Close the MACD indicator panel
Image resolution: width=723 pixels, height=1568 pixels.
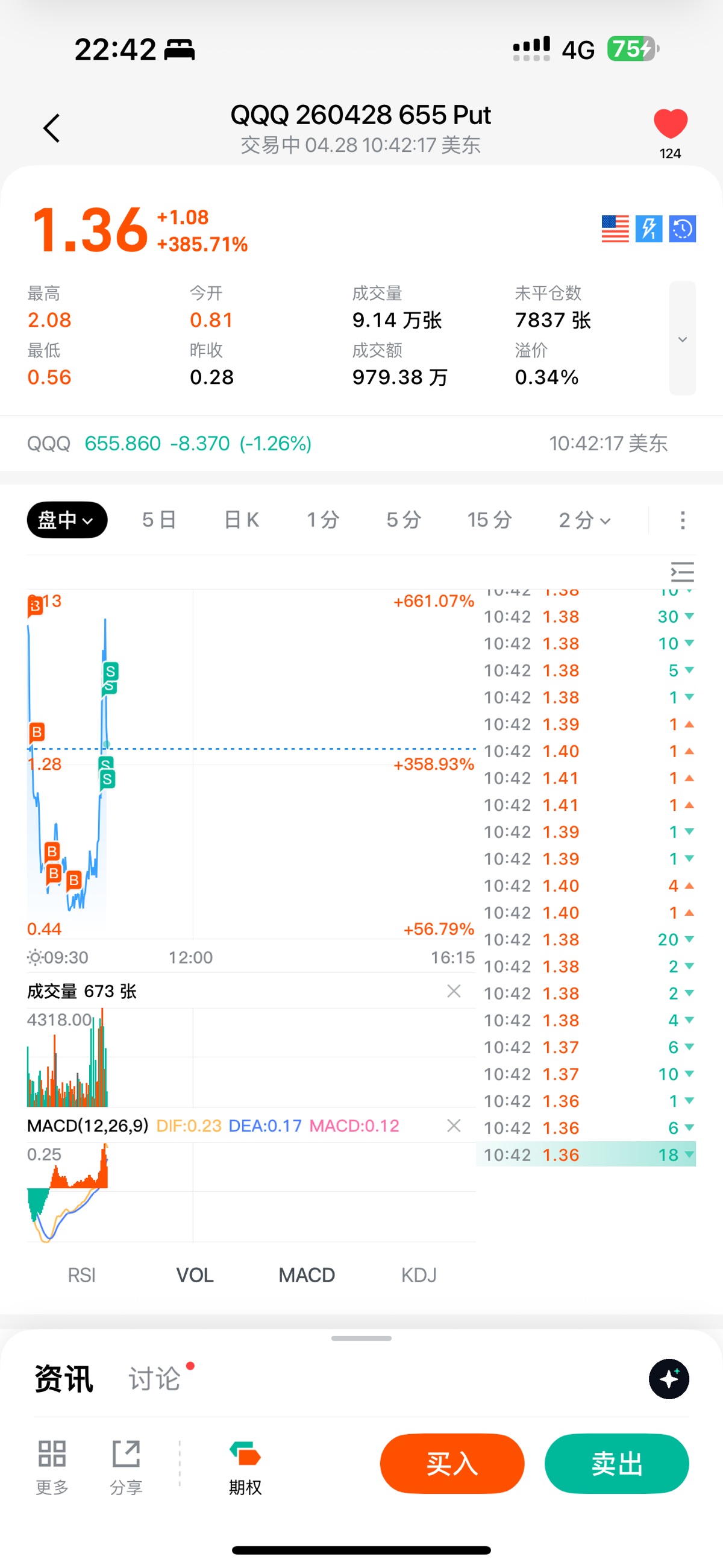(454, 1126)
